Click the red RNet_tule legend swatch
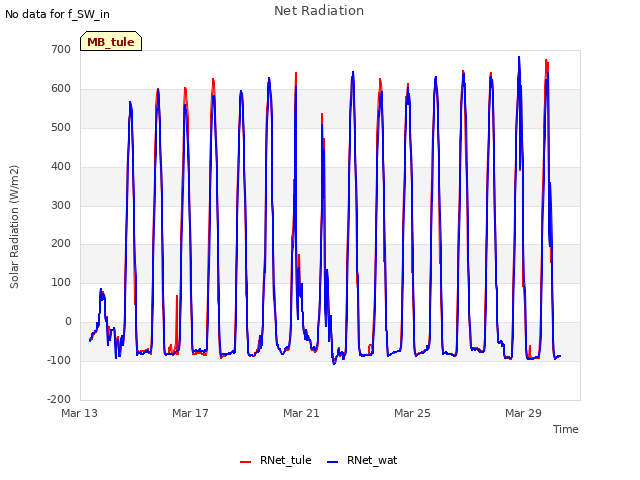Viewport: 640px width, 480px height. click(x=245, y=462)
